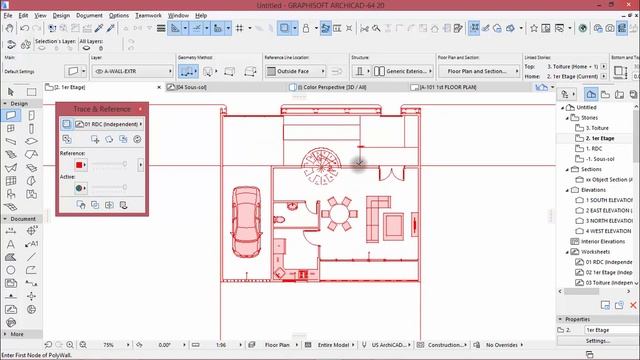640x360 pixels.
Task: Toggle Trace Reference on/off button
Action: (67, 124)
